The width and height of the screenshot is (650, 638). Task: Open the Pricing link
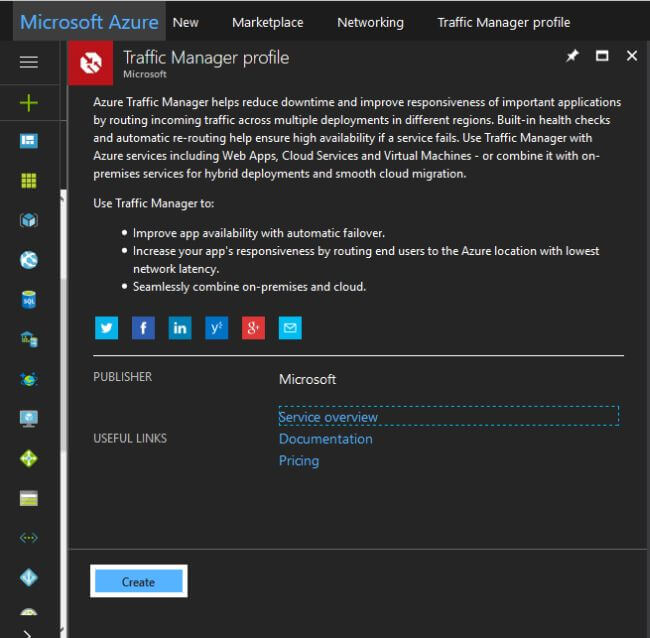point(299,461)
